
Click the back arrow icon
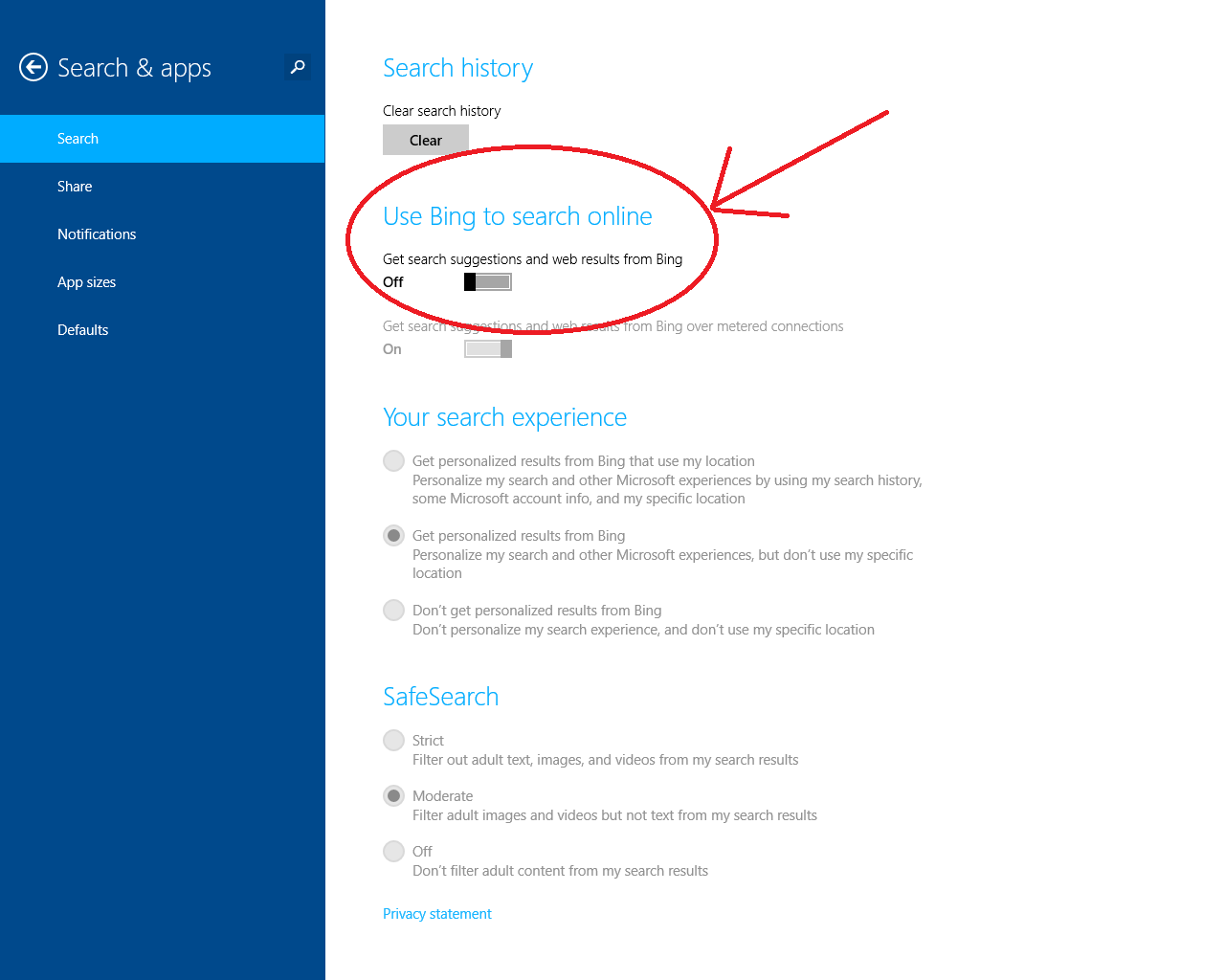click(33, 67)
